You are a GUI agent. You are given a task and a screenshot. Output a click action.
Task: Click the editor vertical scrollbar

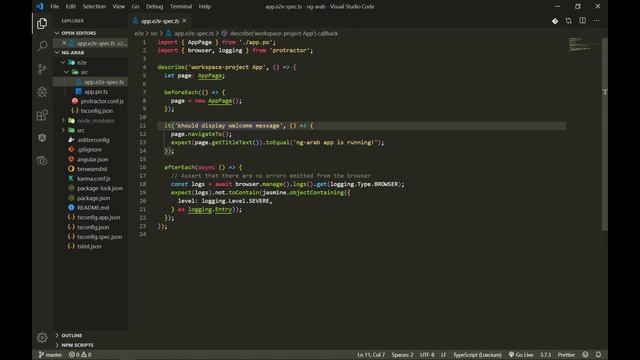point(605,135)
